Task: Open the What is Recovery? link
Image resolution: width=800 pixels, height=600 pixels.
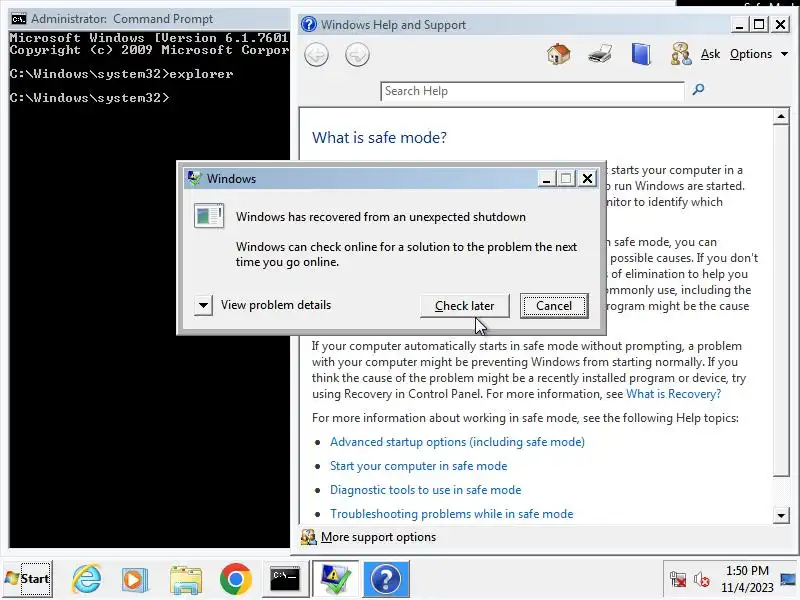Action: coord(673,394)
